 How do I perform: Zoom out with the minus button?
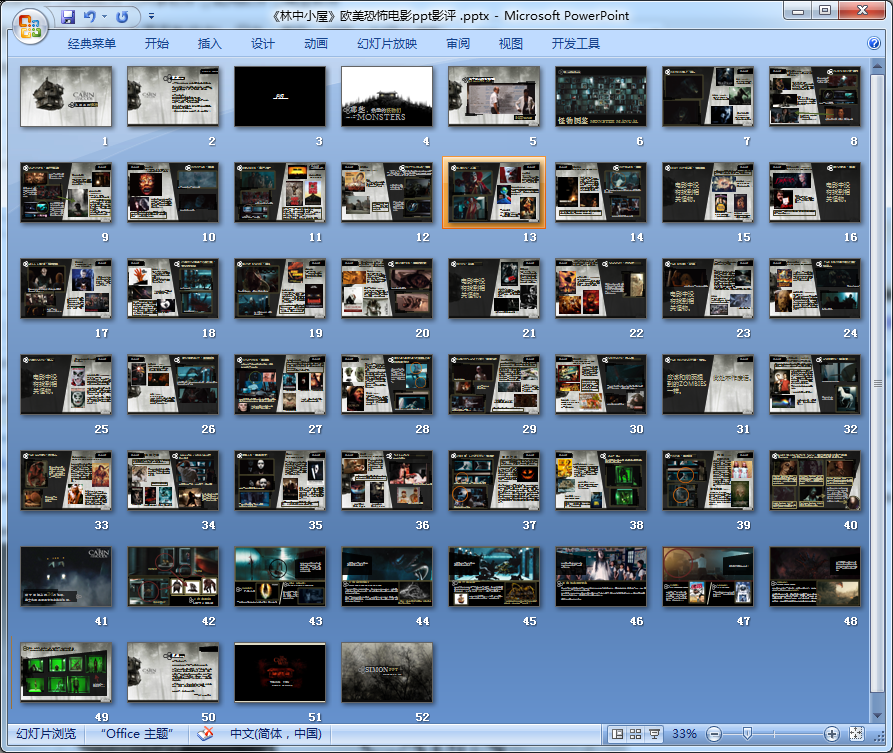click(x=714, y=734)
